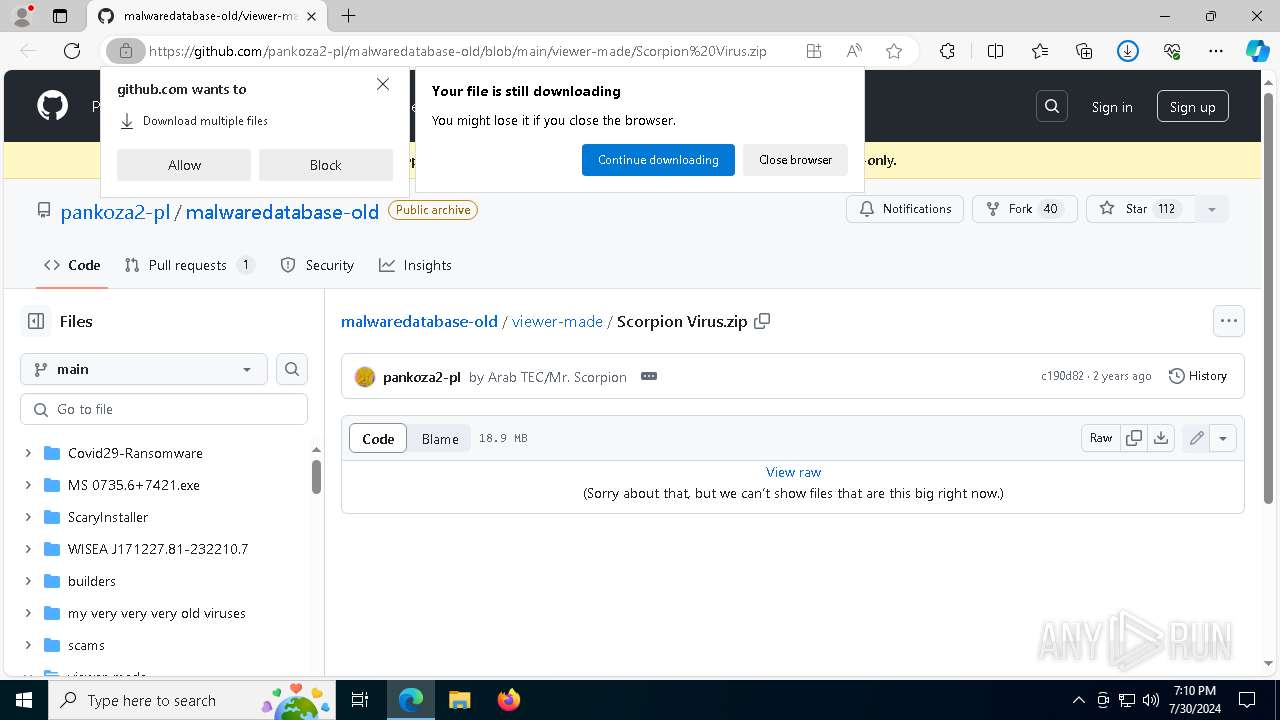This screenshot has height=720, width=1280.
Task: Open the viewer-made breadcrumb link
Action: (557, 321)
